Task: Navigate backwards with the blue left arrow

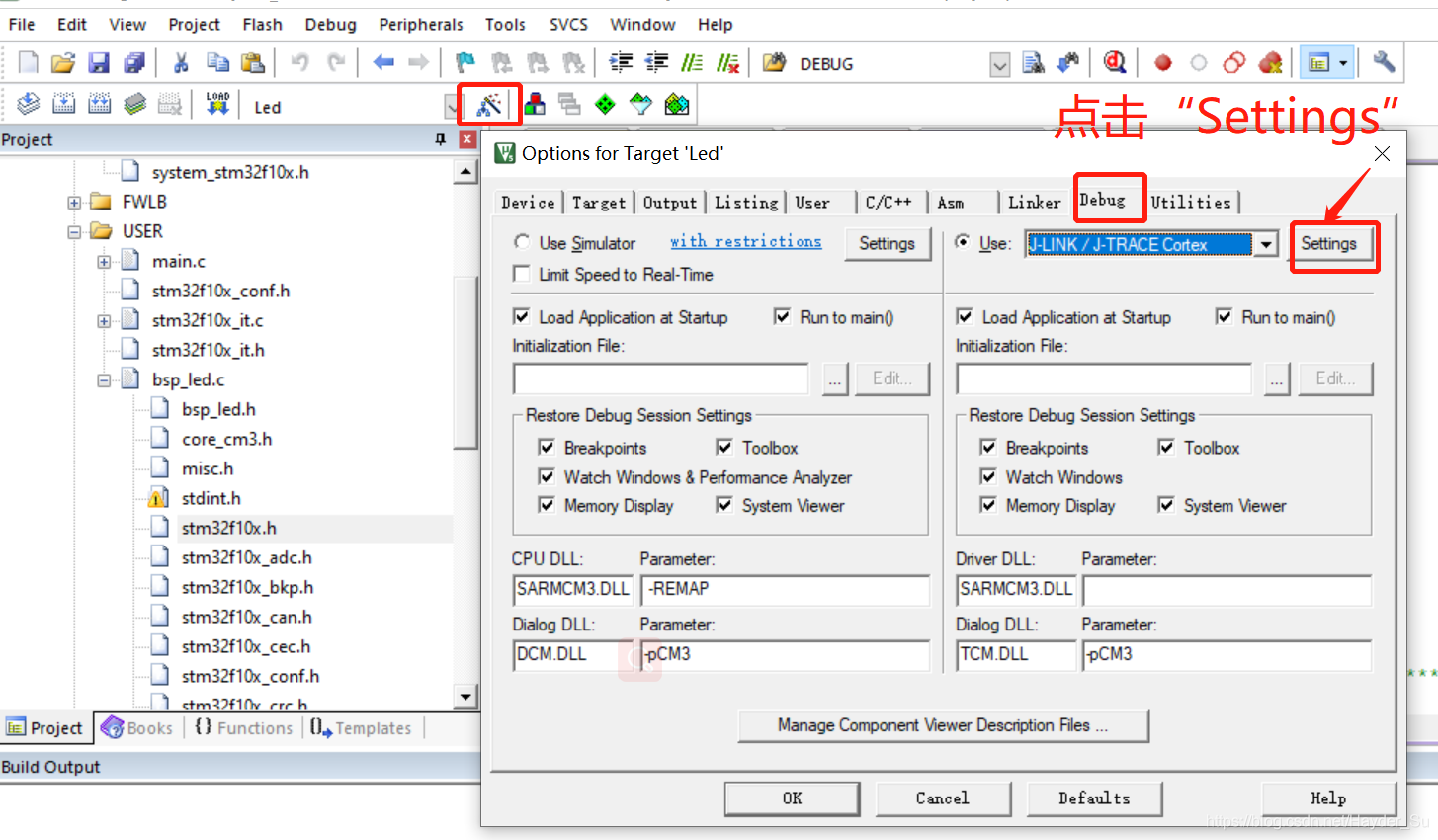Action: [383, 63]
